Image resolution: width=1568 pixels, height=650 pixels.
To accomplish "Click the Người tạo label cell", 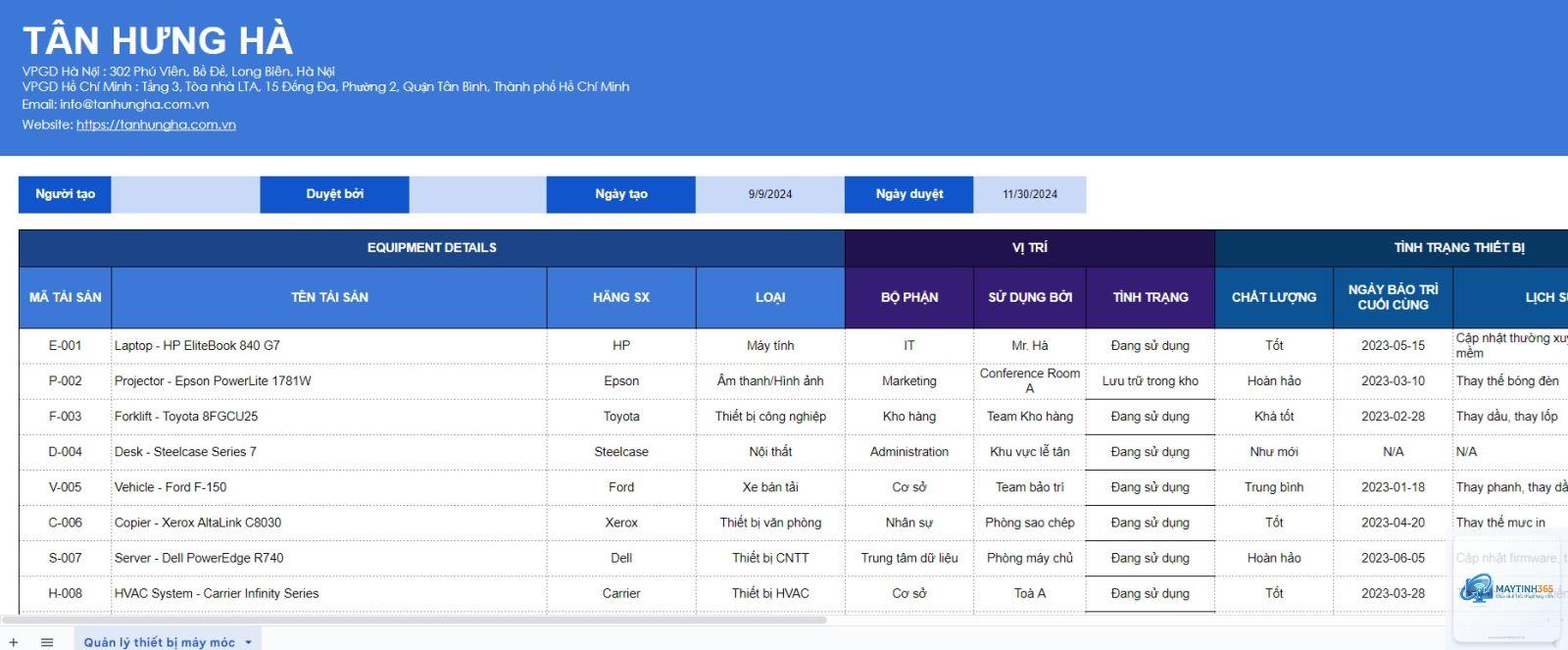I will point(65,194).
